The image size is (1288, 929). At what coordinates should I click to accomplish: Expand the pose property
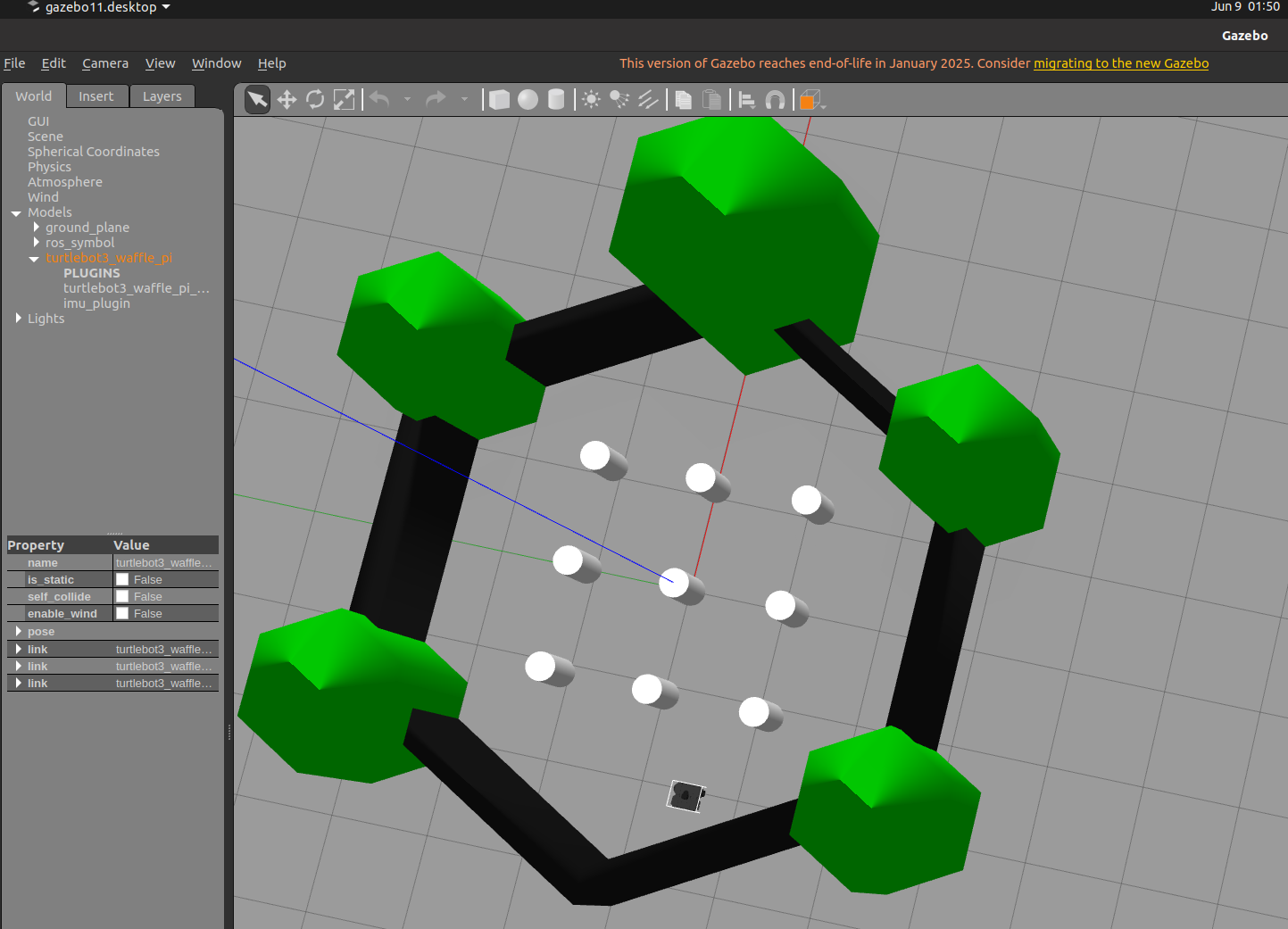click(x=18, y=631)
